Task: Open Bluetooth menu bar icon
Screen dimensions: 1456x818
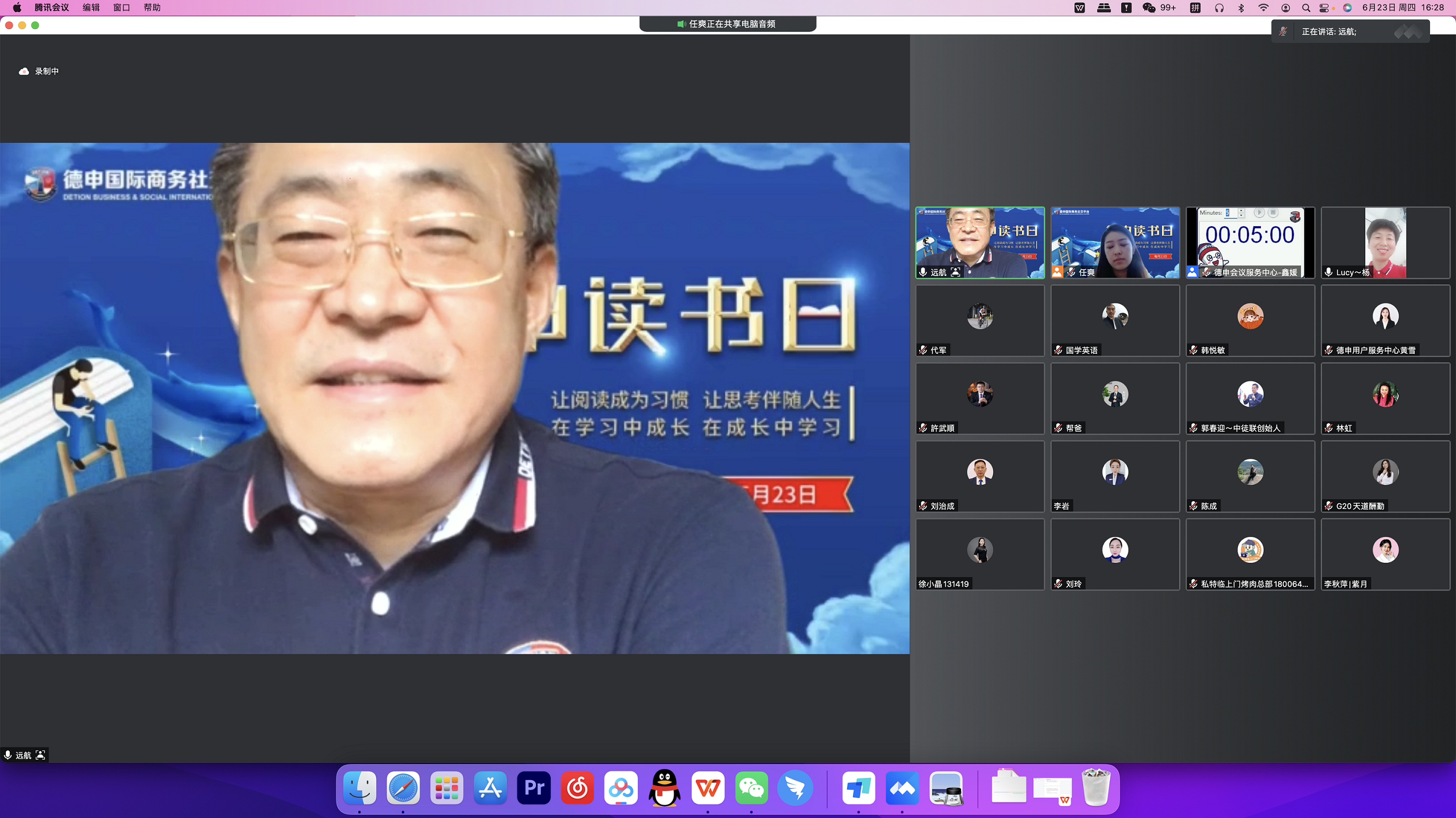Action: pyautogui.click(x=1241, y=7)
